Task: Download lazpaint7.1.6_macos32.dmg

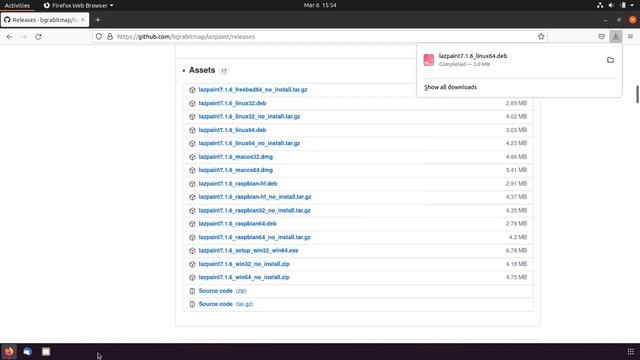Action: tap(236, 157)
